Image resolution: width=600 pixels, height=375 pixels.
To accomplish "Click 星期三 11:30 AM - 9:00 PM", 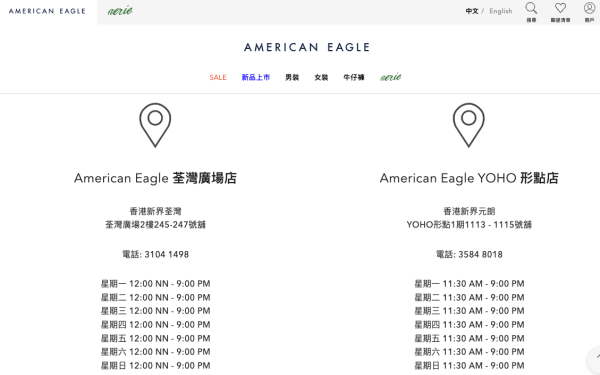I will click(x=469, y=311).
